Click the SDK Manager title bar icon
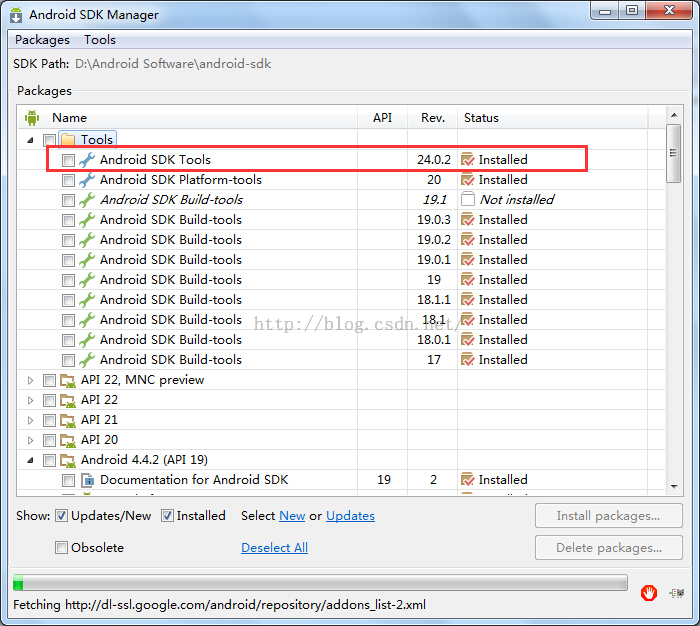The width and height of the screenshot is (700, 626). pos(16,15)
